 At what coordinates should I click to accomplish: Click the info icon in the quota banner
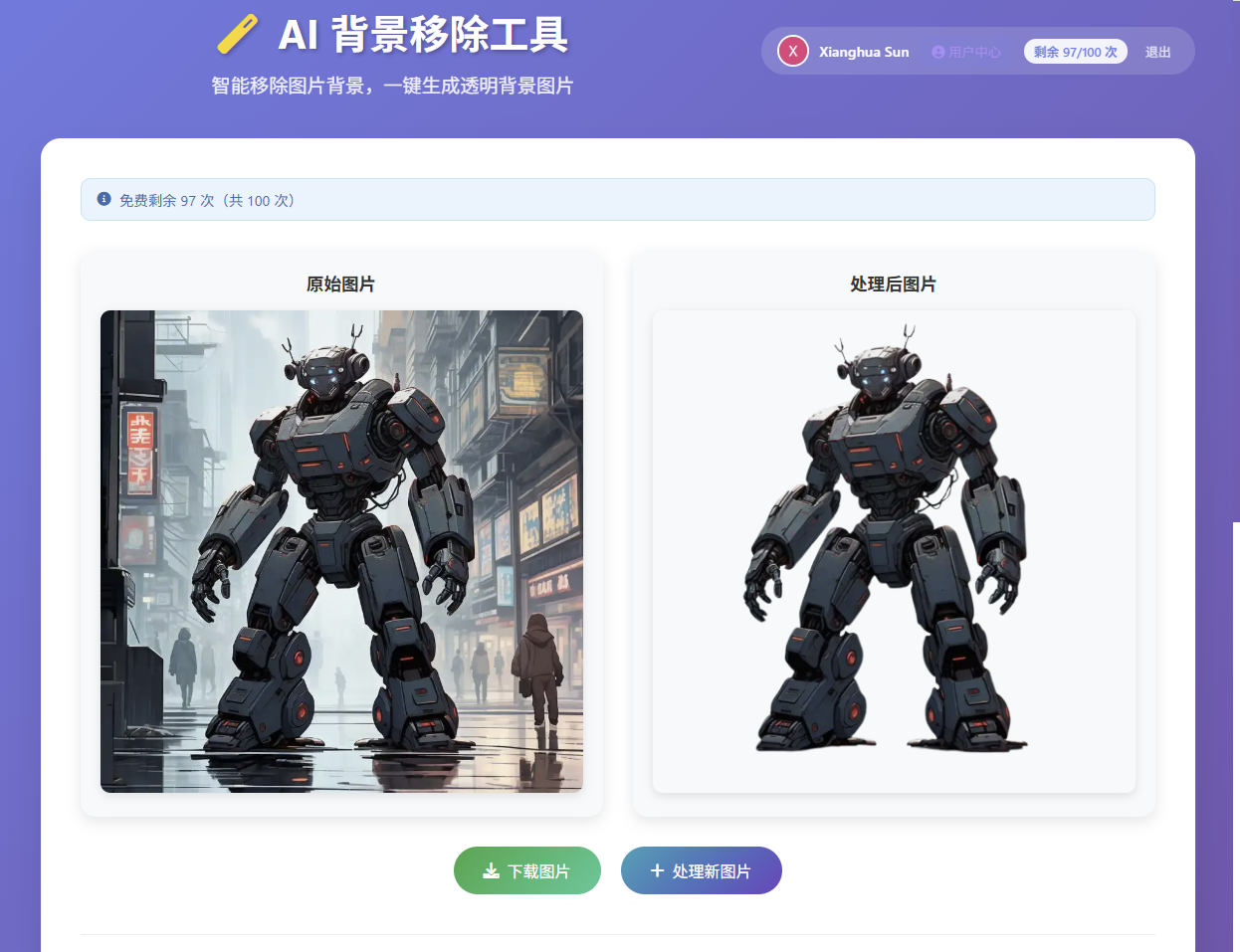tap(103, 199)
